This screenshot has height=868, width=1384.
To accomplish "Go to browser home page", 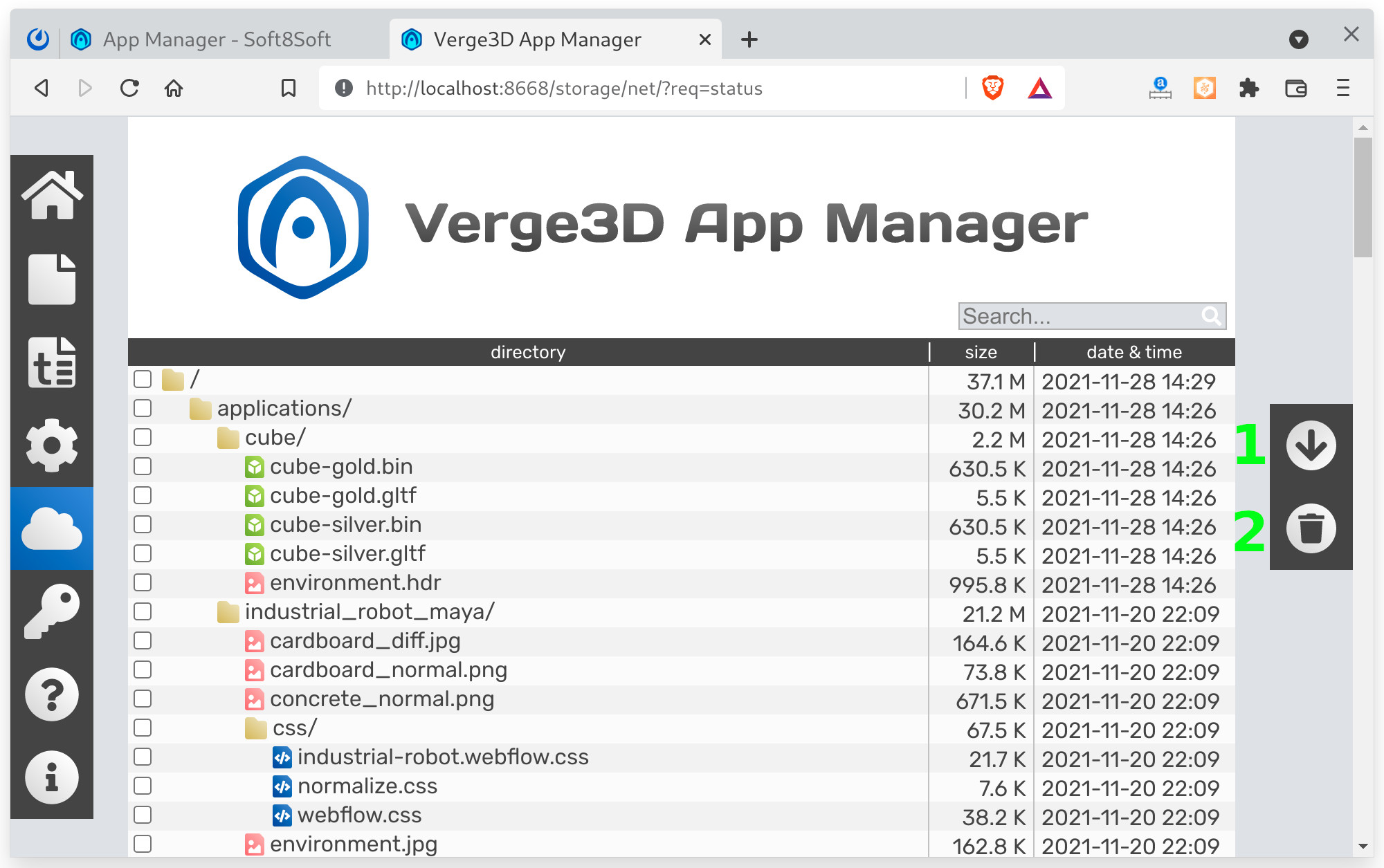I will pyautogui.click(x=174, y=88).
